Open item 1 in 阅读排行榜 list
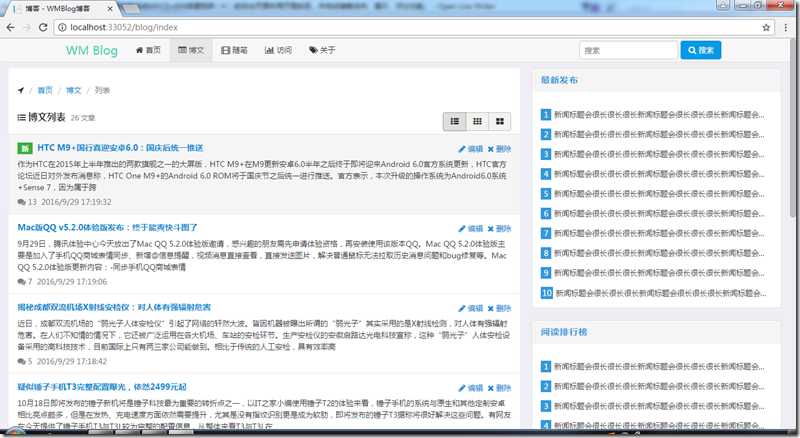The image size is (800, 438). tap(659, 367)
